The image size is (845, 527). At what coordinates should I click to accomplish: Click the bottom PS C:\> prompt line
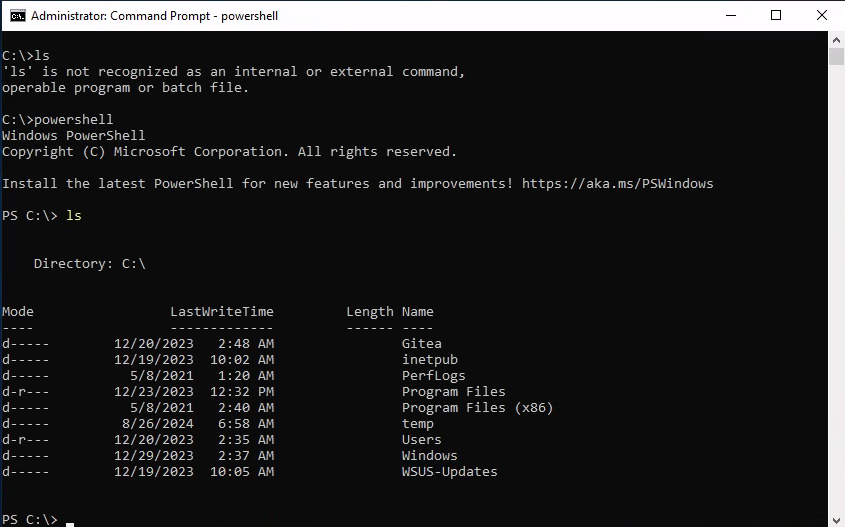[x=30, y=520]
